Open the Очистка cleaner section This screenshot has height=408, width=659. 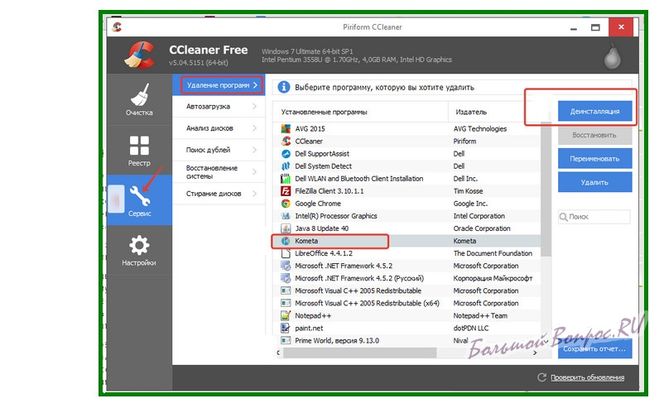tap(139, 100)
